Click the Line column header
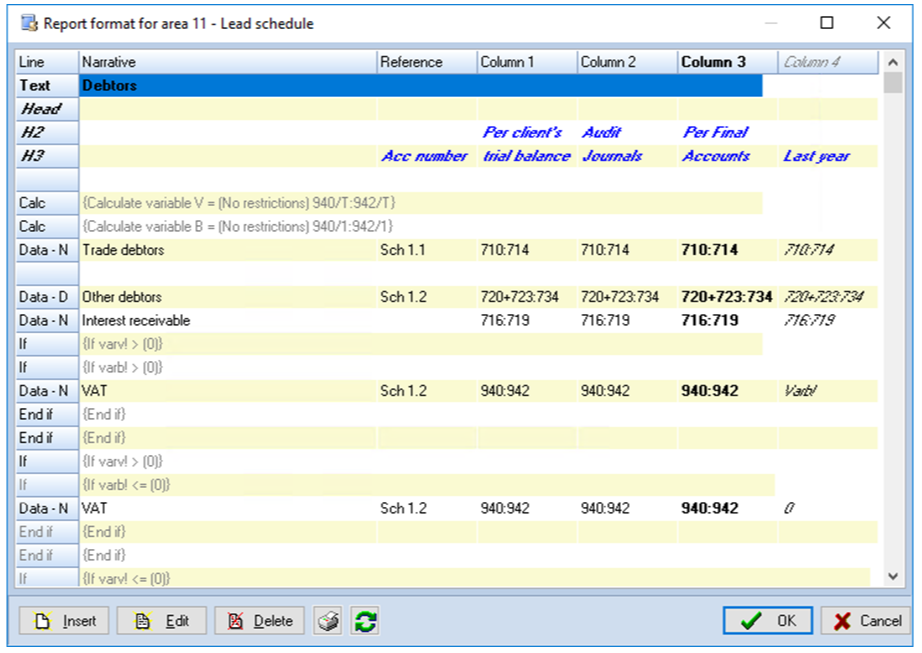The height and width of the screenshot is (653, 922). (47, 62)
